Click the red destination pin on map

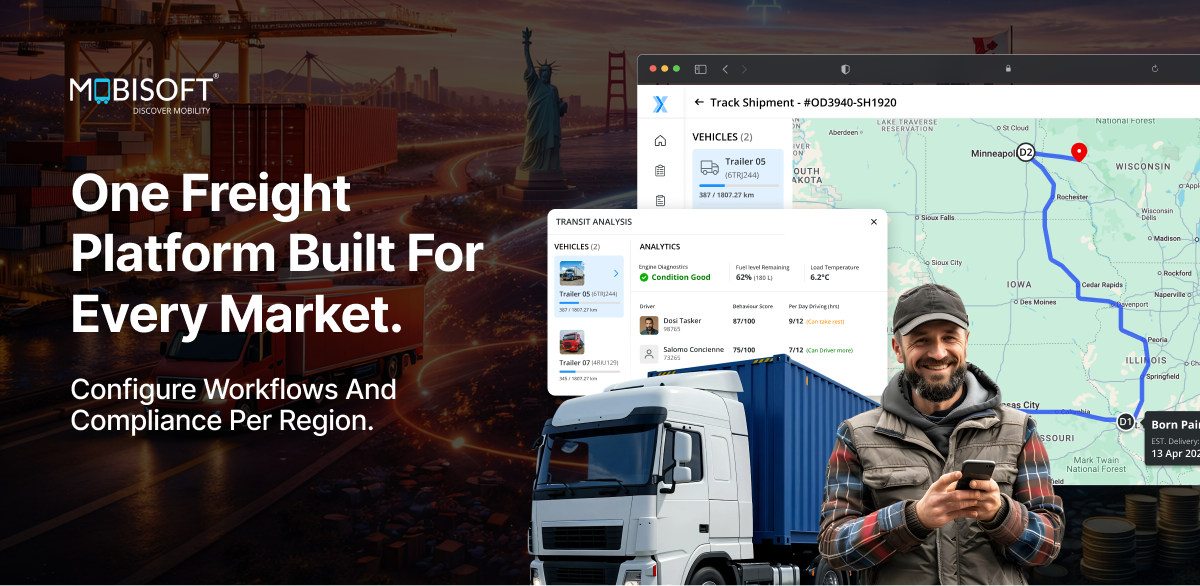(x=1078, y=152)
